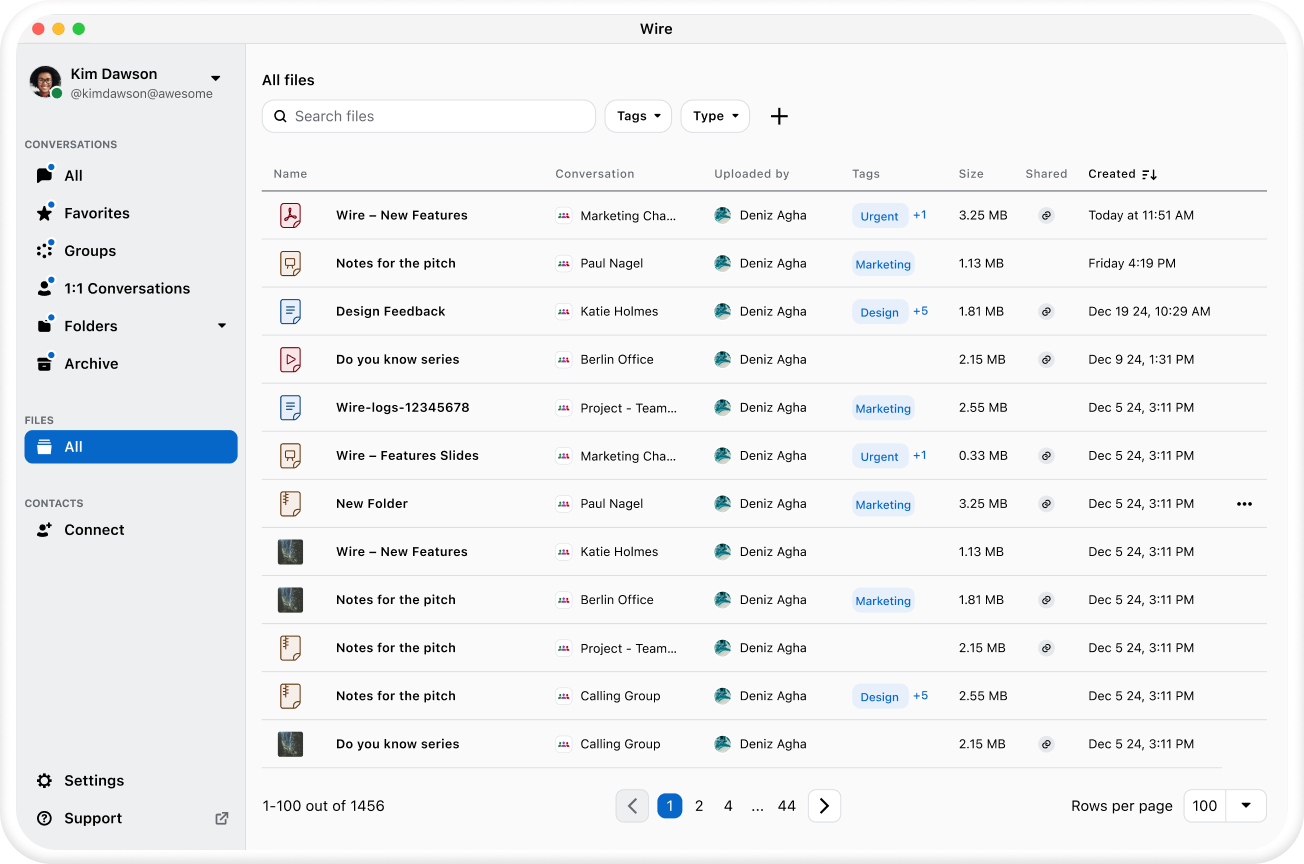Sort by the Size column header
Image resolution: width=1304 pixels, height=864 pixels.
(x=971, y=174)
